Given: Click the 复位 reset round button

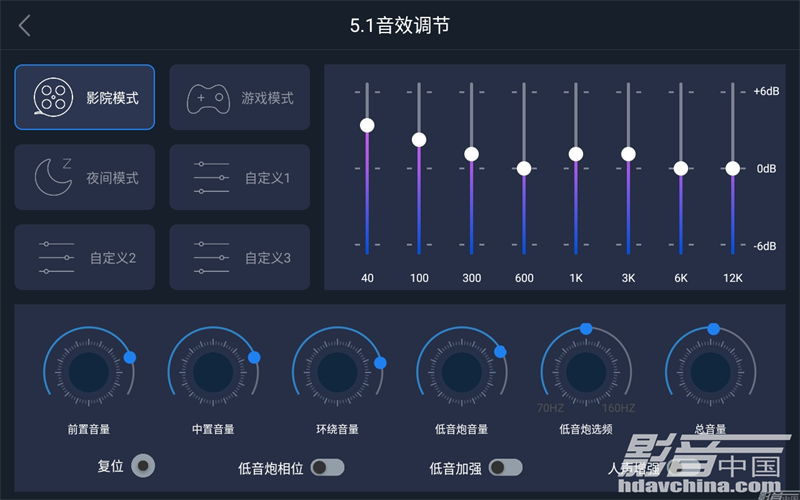Looking at the screenshot, I should tap(143, 466).
